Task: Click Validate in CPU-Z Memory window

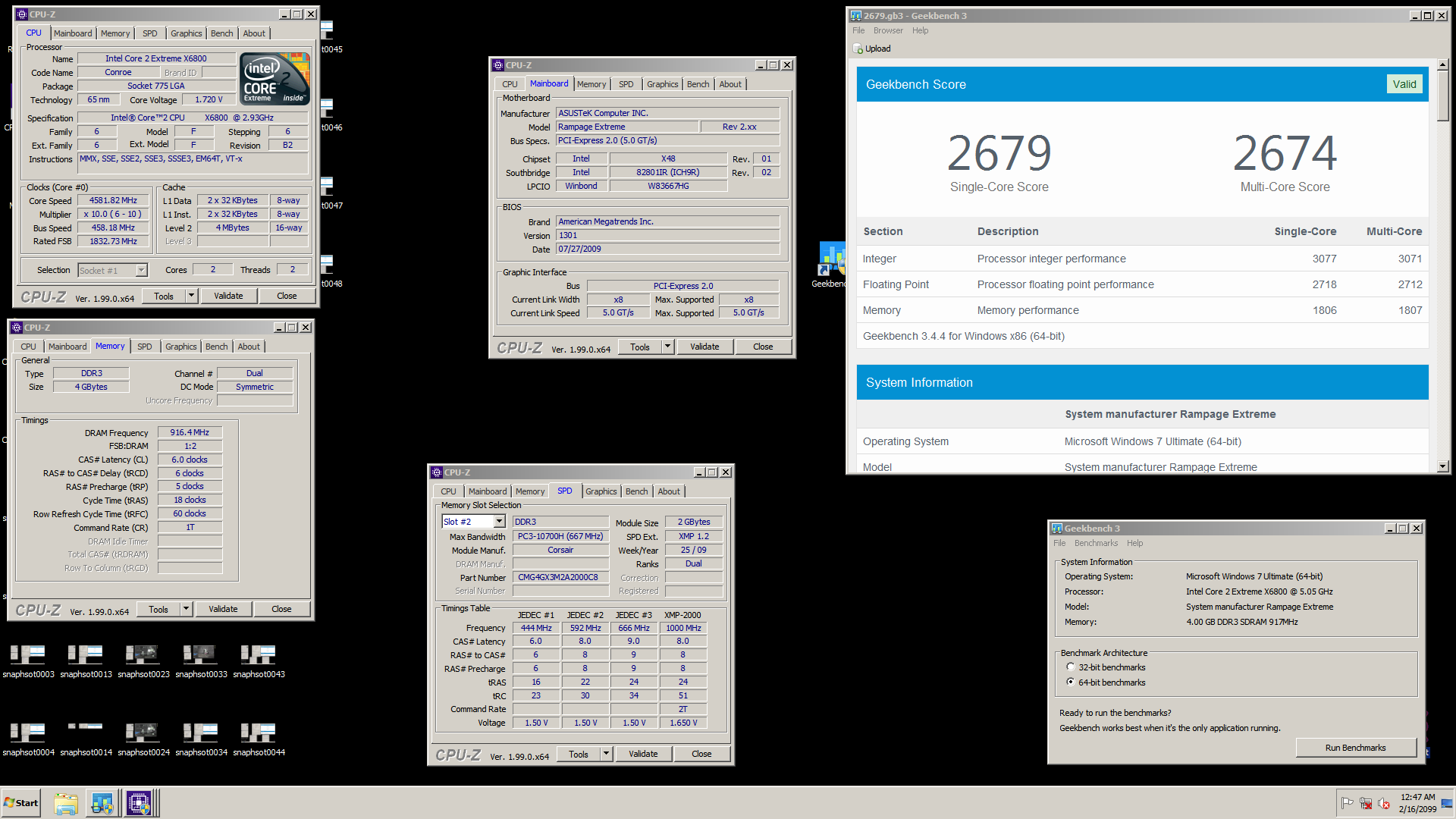Action: (223, 609)
